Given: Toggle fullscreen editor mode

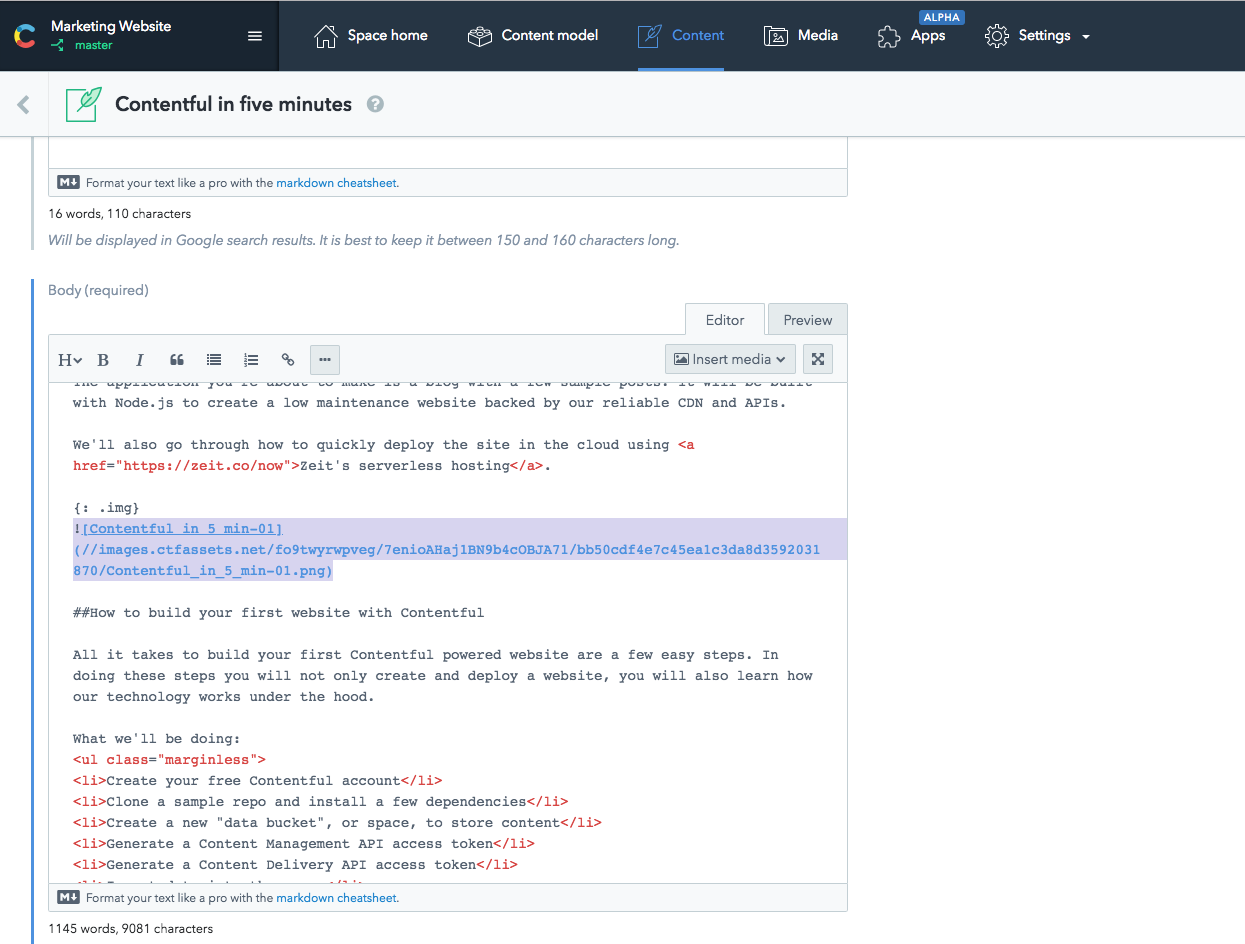Looking at the screenshot, I should pos(818,359).
